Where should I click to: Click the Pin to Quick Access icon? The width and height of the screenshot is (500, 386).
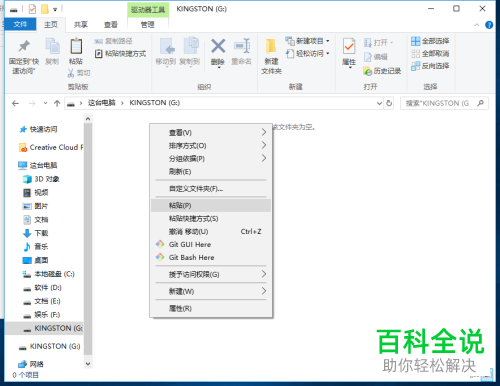point(24,46)
